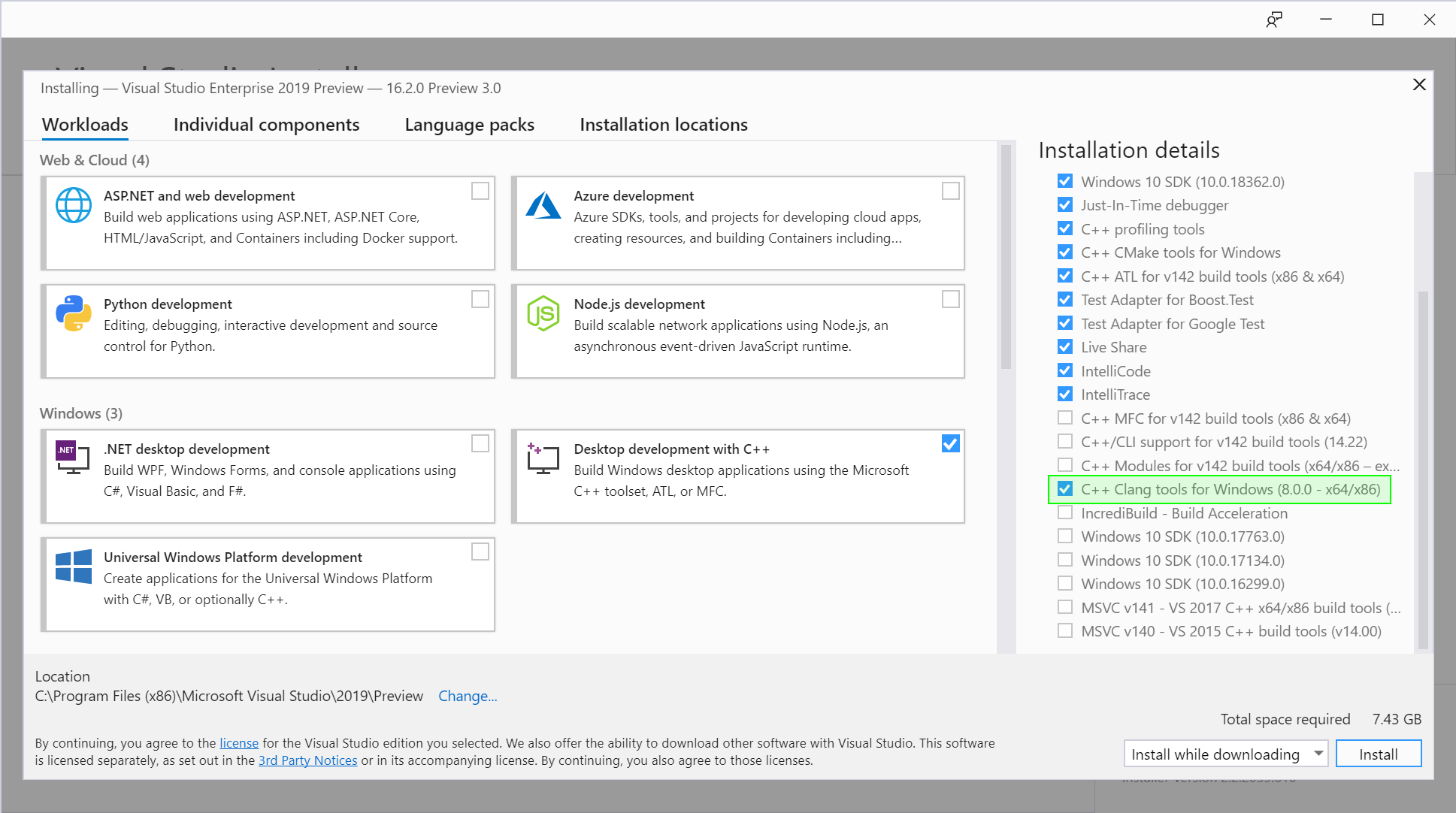Click the 7.43 GB total space value
Image resolution: width=1456 pixels, height=813 pixels.
click(x=1397, y=719)
